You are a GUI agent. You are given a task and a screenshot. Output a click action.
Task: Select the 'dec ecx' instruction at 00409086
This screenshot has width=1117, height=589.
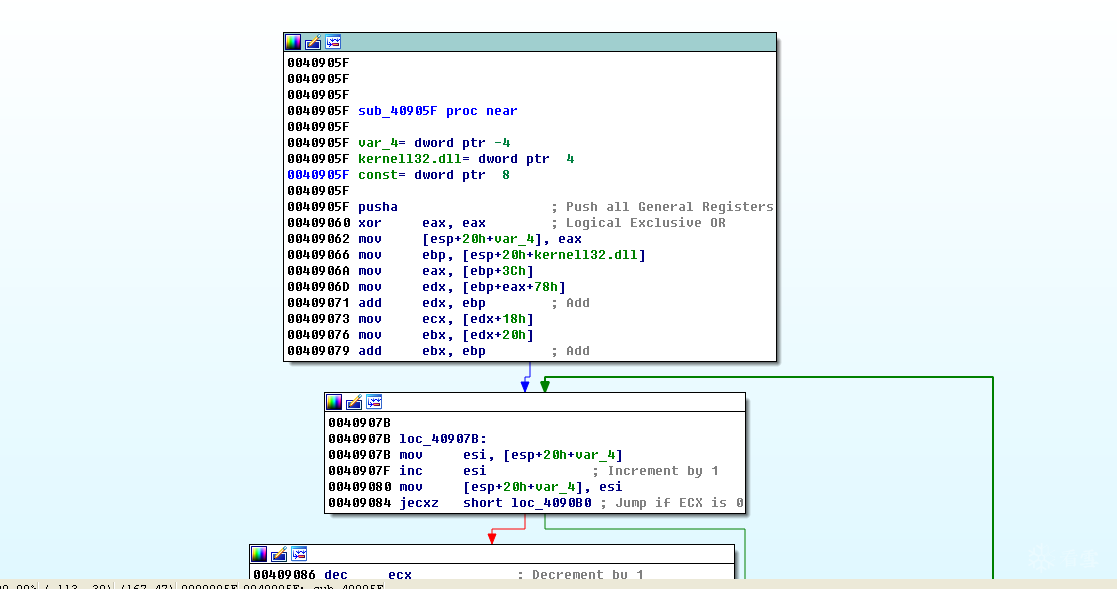click(x=368, y=574)
